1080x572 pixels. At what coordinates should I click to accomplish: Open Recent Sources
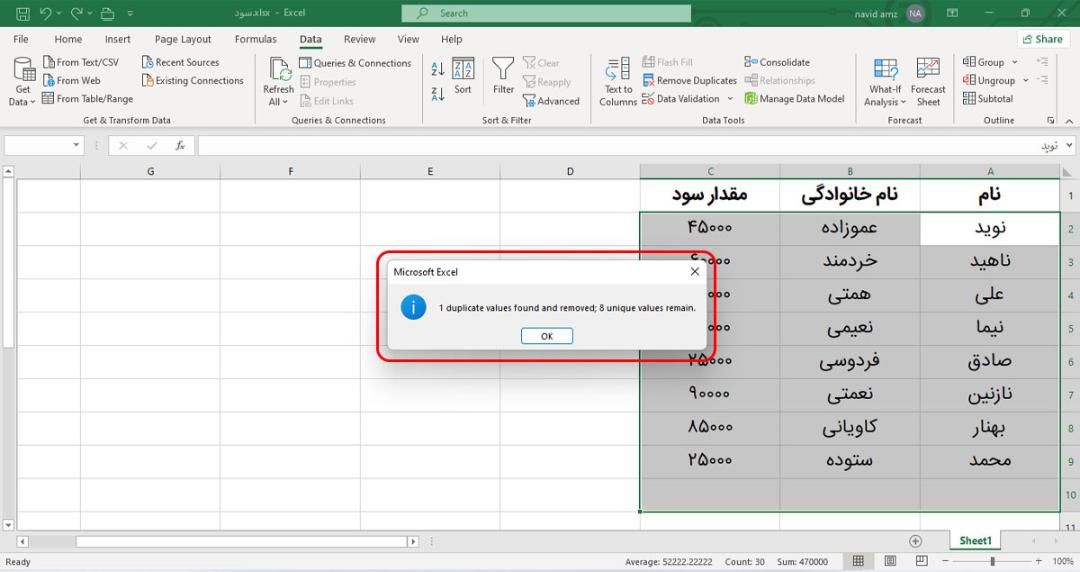[180, 62]
